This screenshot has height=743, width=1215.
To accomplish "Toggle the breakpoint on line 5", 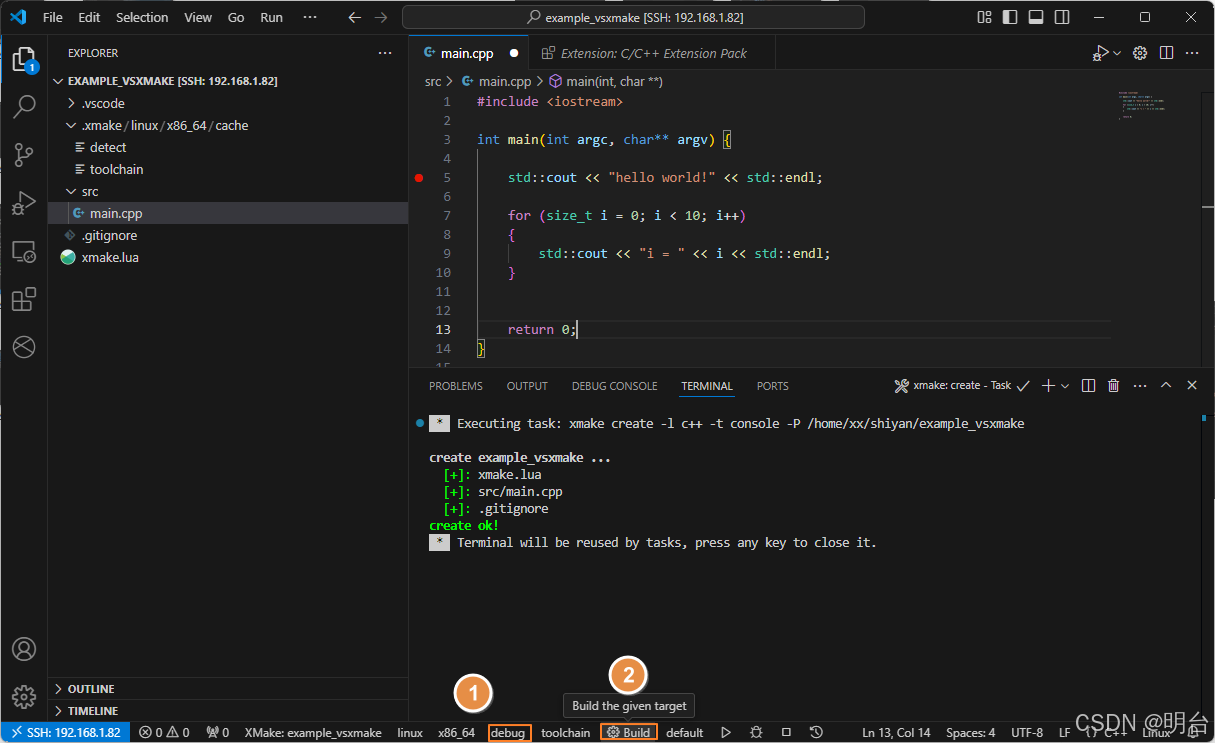I will (x=419, y=178).
